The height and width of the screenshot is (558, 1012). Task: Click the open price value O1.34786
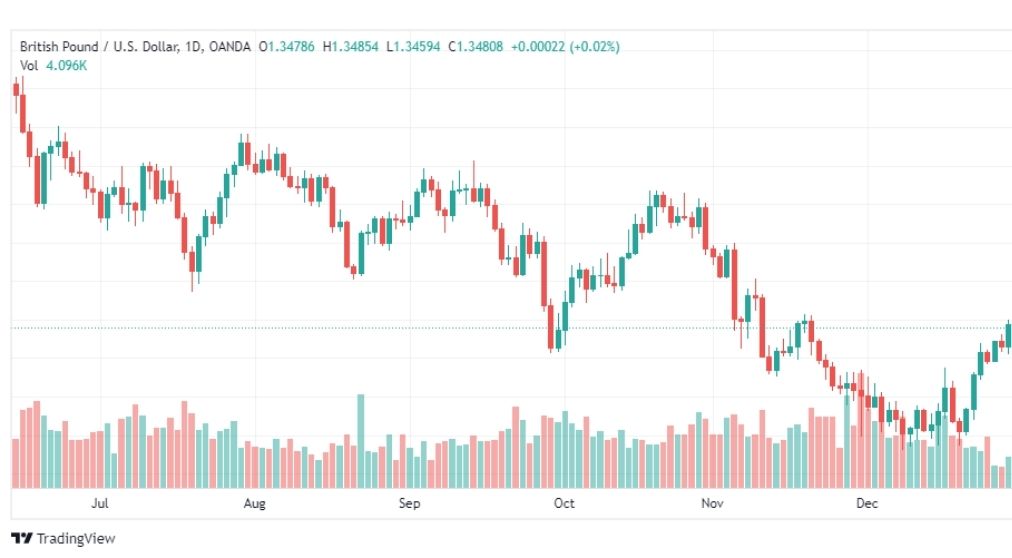tap(287, 46)
